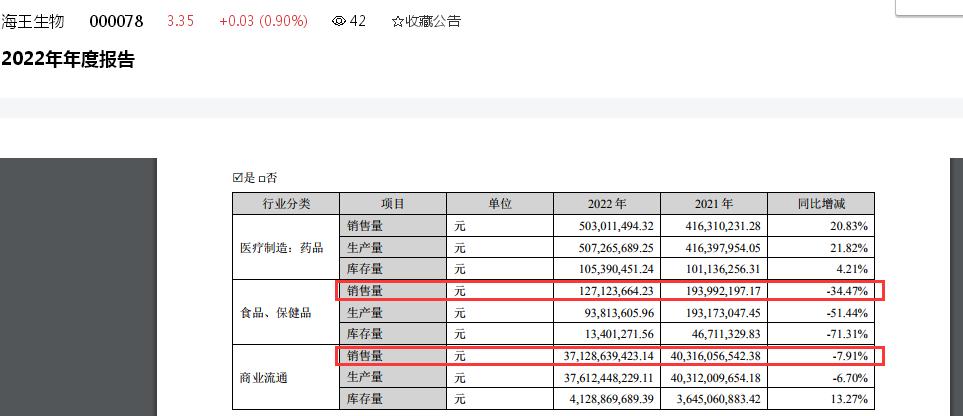Select value 37,128,639,423.14
Viewport: 963px width, 416px height.
(609, 356)
